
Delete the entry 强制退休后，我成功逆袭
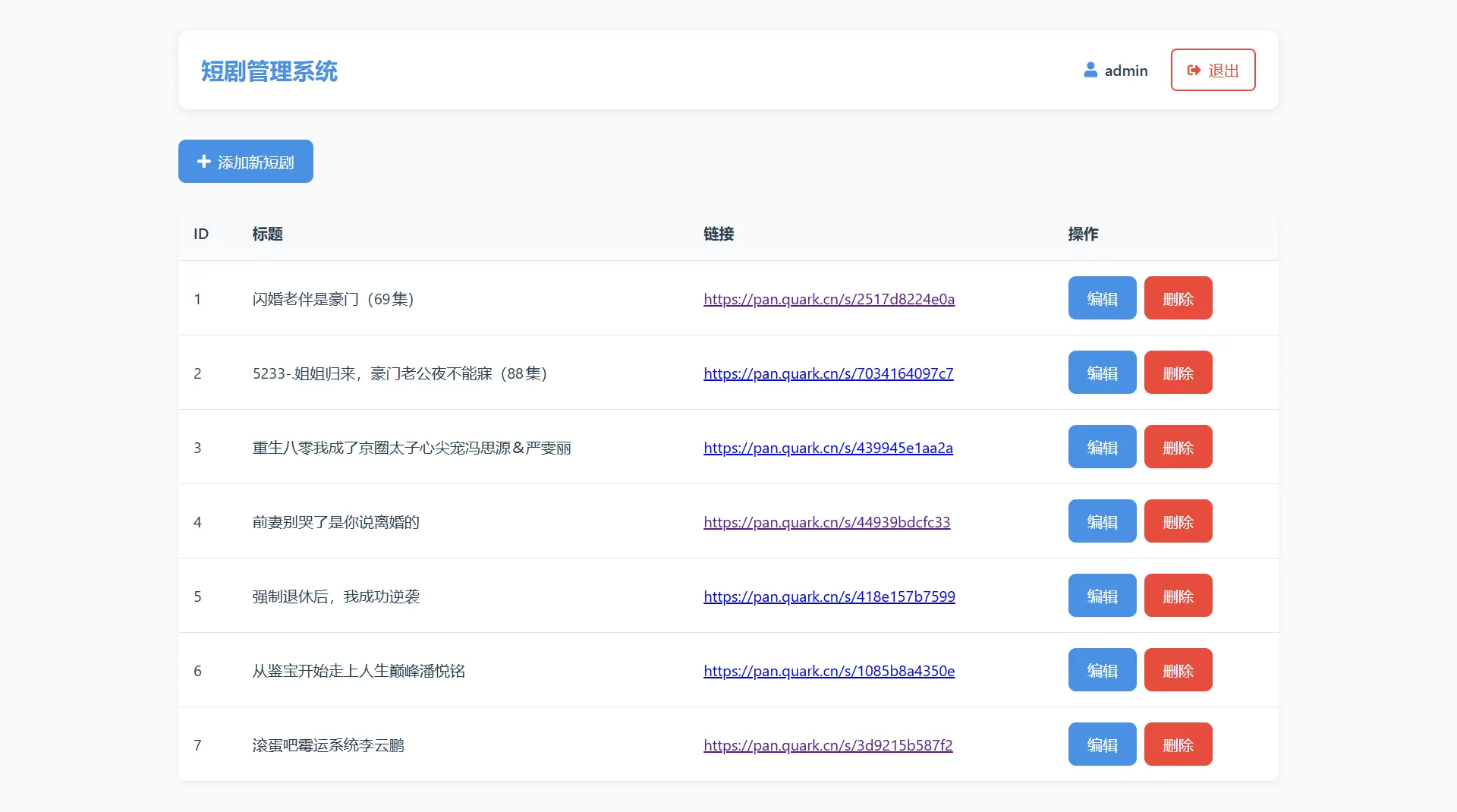point(1177,596)
